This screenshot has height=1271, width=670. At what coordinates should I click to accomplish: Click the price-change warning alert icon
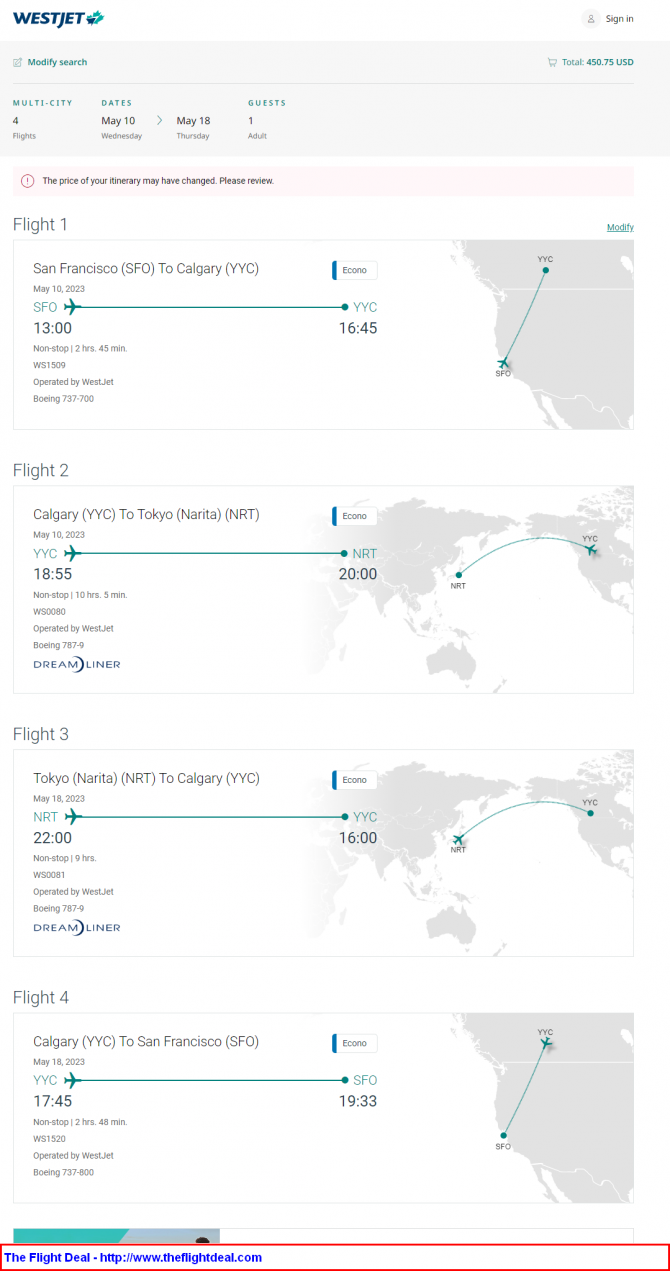click(x=27, y=181)
